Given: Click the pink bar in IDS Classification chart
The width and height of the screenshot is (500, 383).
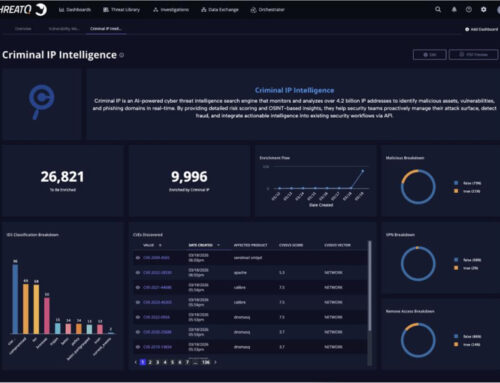Looking at the screenshot, I should [47, 316].
